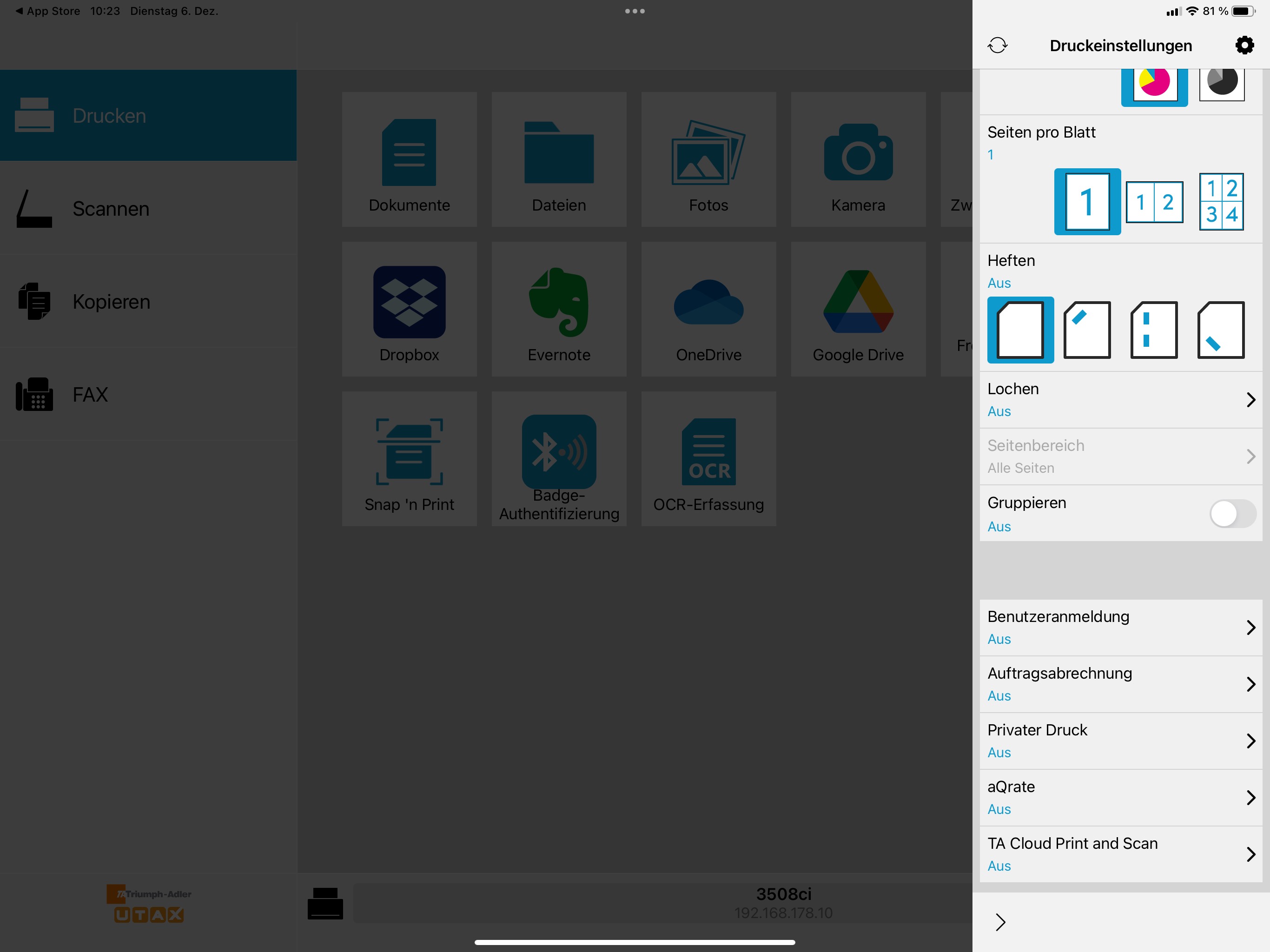Image resolution: width=1270 pixels, height=952 pixels.
Task: Expand the Auftragsabrechnung setting
Action: click(1121, 684)
